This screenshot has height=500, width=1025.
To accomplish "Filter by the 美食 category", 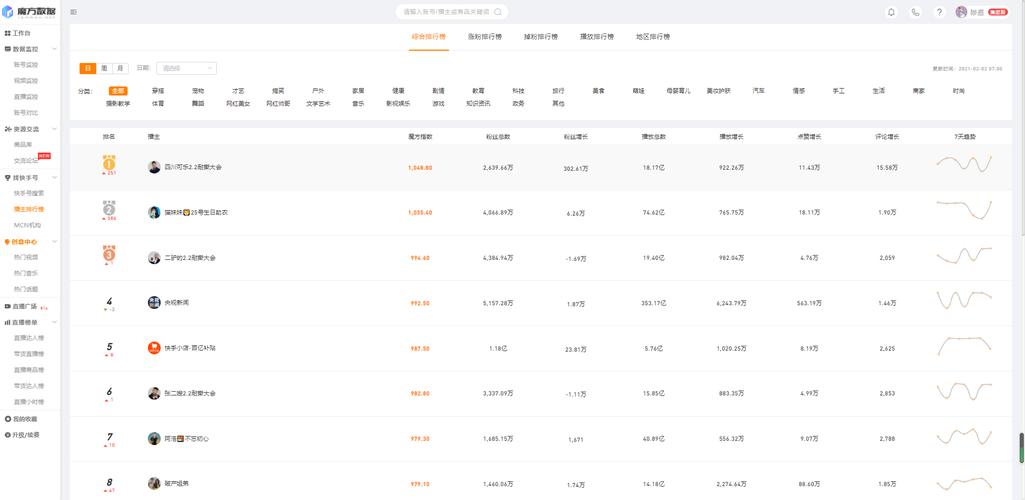I will (598, 90).
